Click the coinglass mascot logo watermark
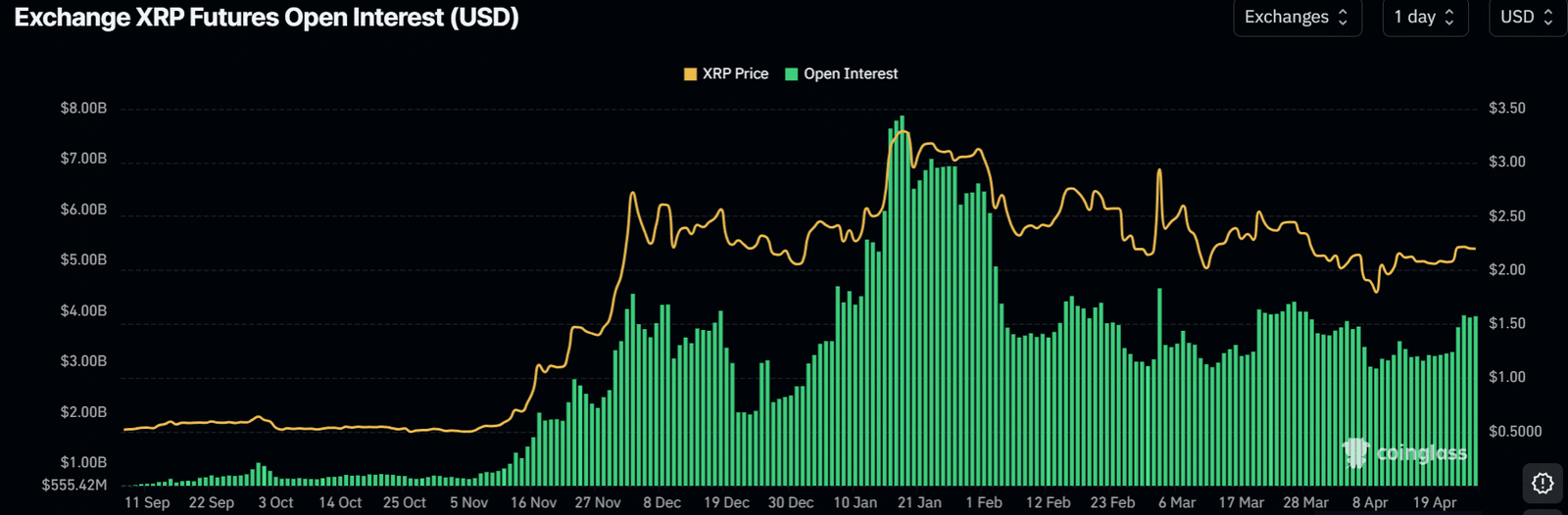 coord(1355,452)
